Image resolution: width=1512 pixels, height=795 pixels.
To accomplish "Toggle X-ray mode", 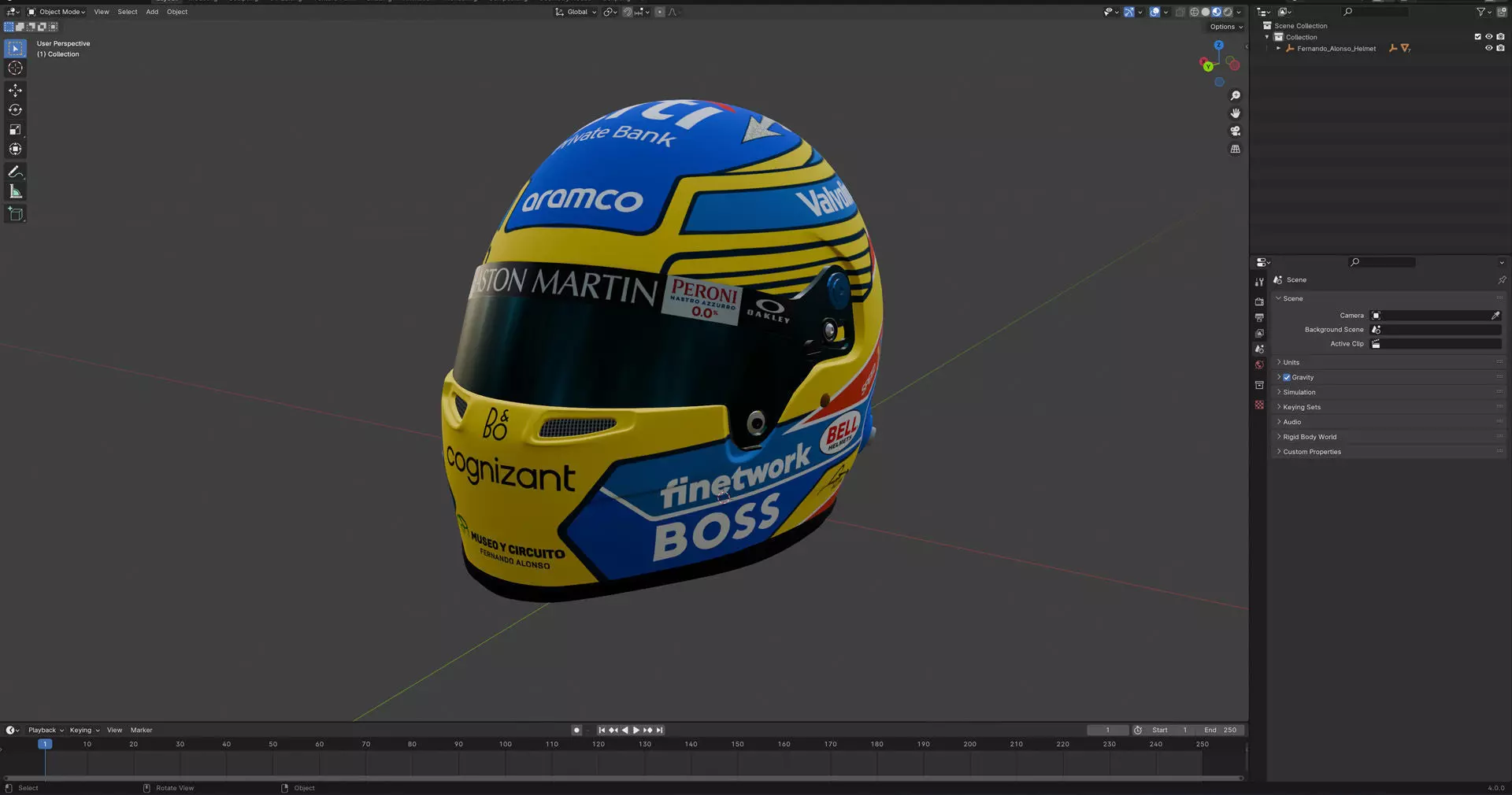I will 1180,12.
